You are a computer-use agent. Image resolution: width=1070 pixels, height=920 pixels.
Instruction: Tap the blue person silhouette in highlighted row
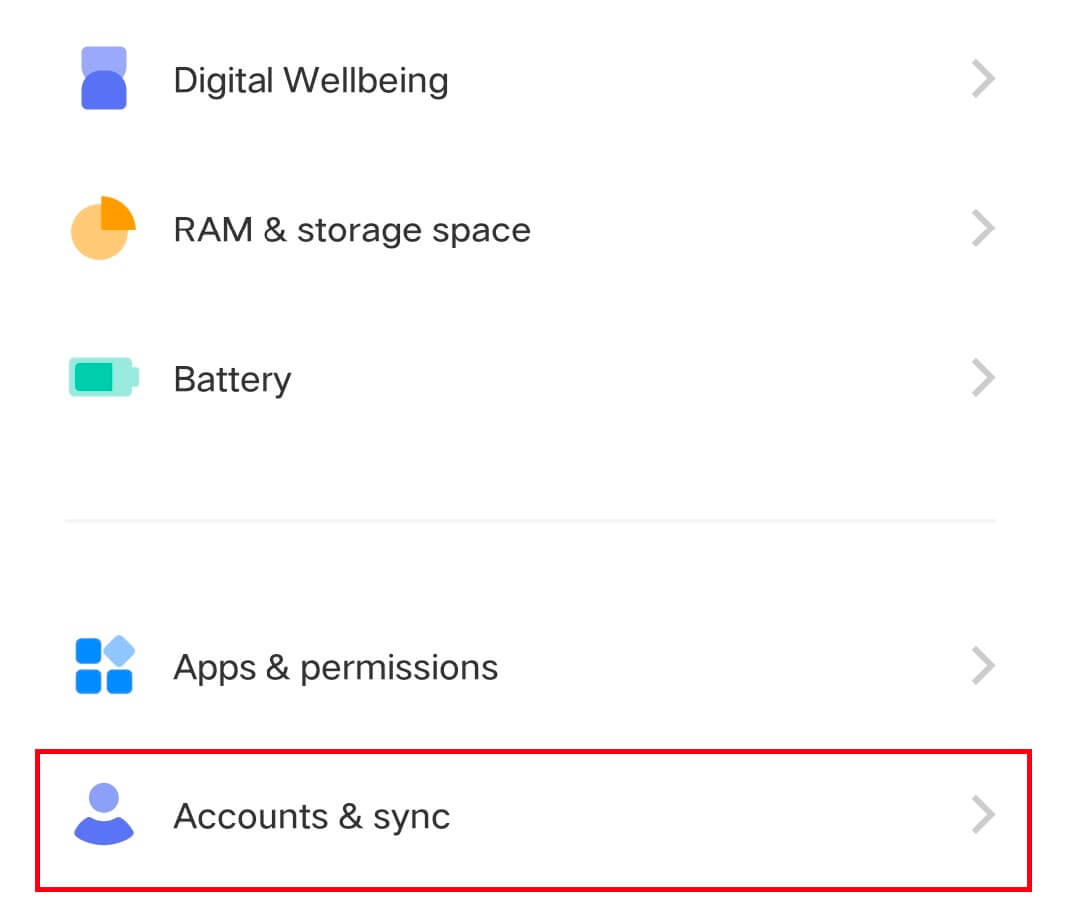point(101,815)
